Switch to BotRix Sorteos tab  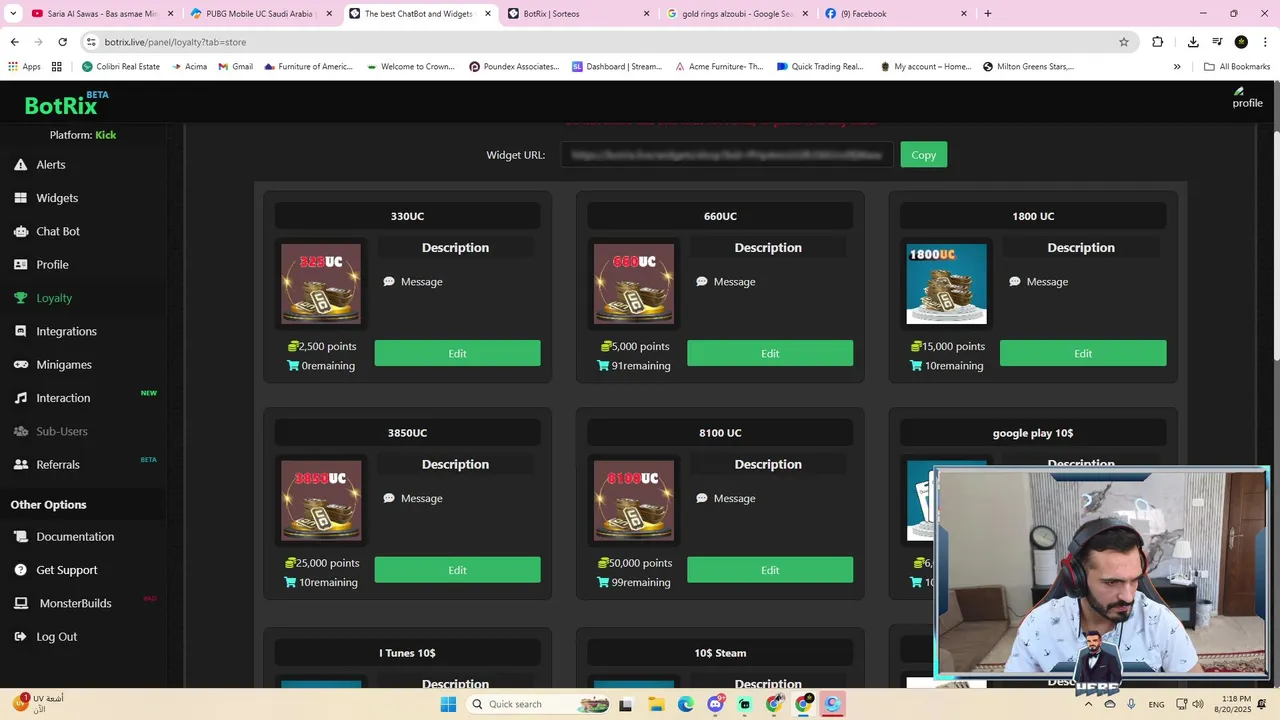click(x=578, y=14)
